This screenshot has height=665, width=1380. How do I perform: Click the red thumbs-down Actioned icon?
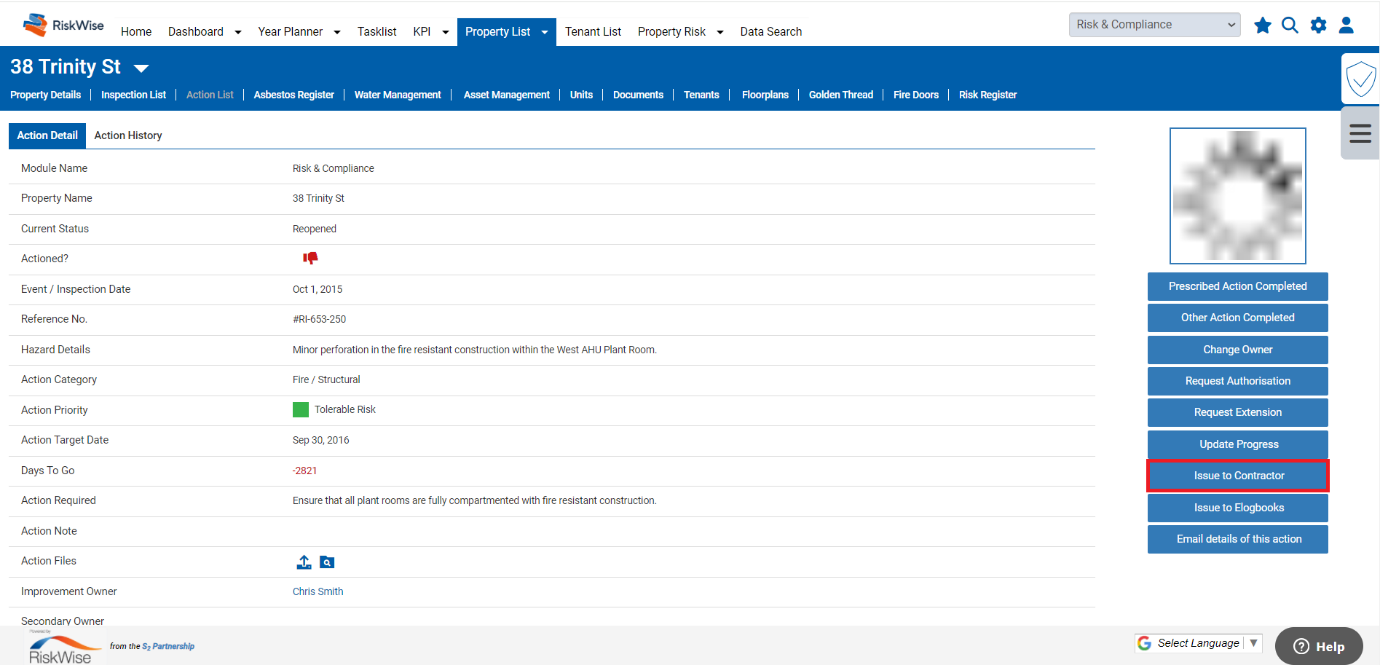click(x=311, y=258)
